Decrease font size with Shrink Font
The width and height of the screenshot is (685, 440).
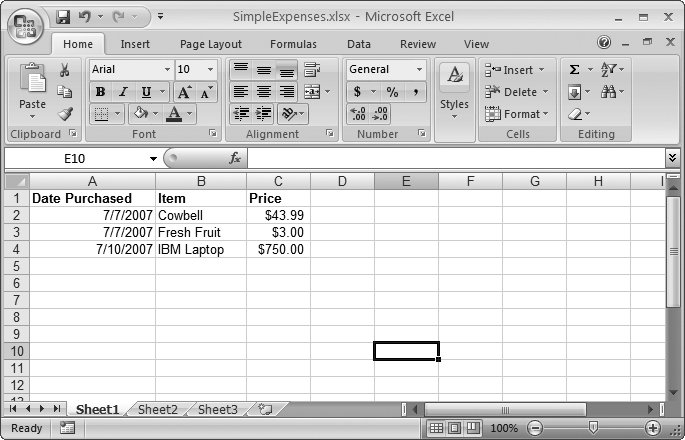tap(206, 92)
